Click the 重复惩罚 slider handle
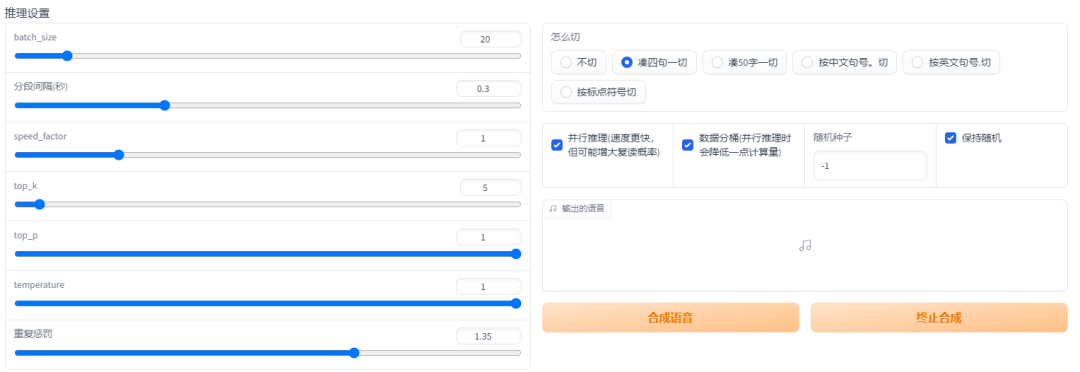The height and width of the screenshot is (372, 1080). tap(354, 353)
